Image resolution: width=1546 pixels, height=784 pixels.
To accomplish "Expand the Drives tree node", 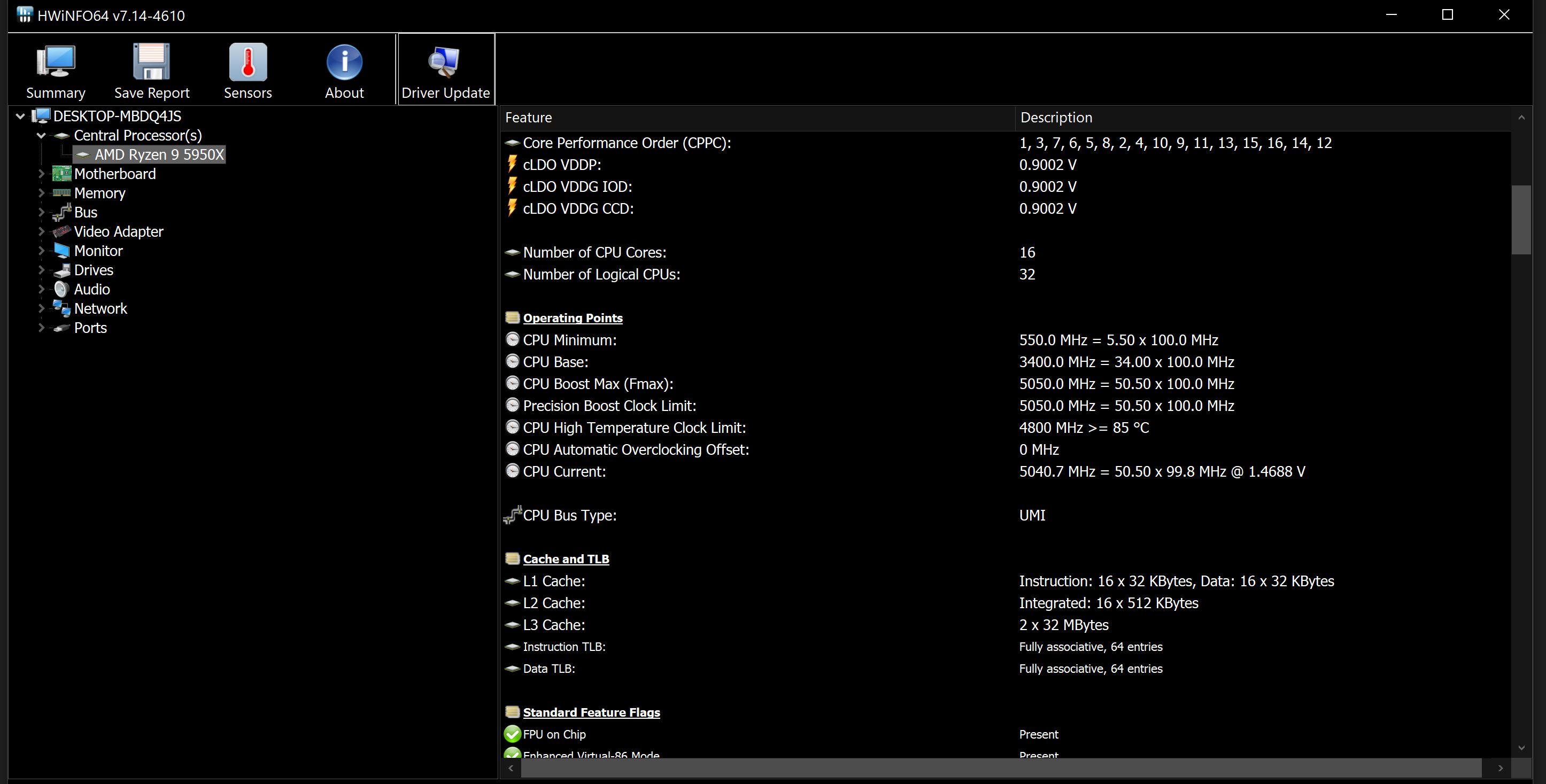I will pos(41,270).
